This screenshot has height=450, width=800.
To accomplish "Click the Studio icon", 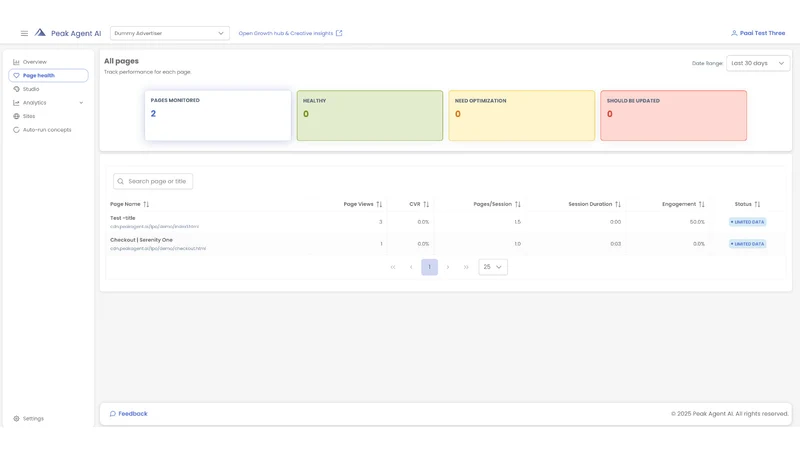I will click(16, 89).
